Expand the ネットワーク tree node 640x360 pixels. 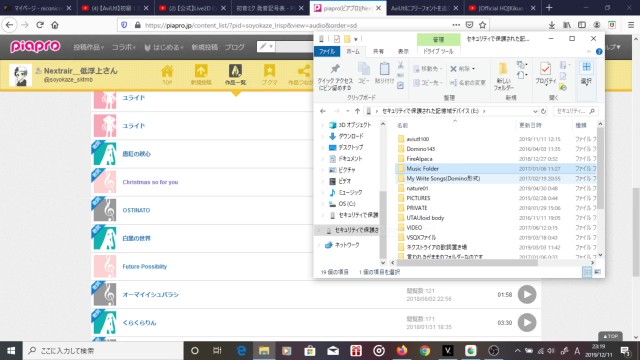point(319,245)
